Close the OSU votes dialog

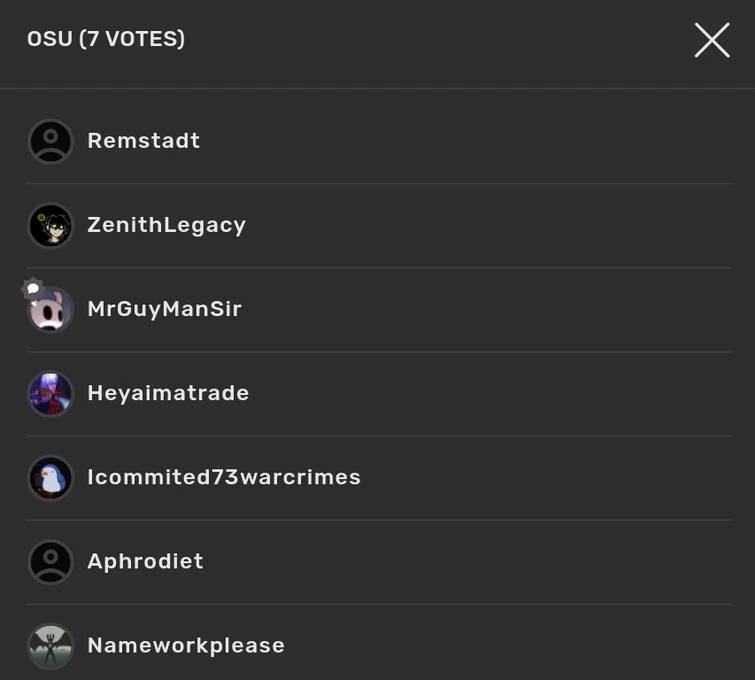tap(711, 40)
